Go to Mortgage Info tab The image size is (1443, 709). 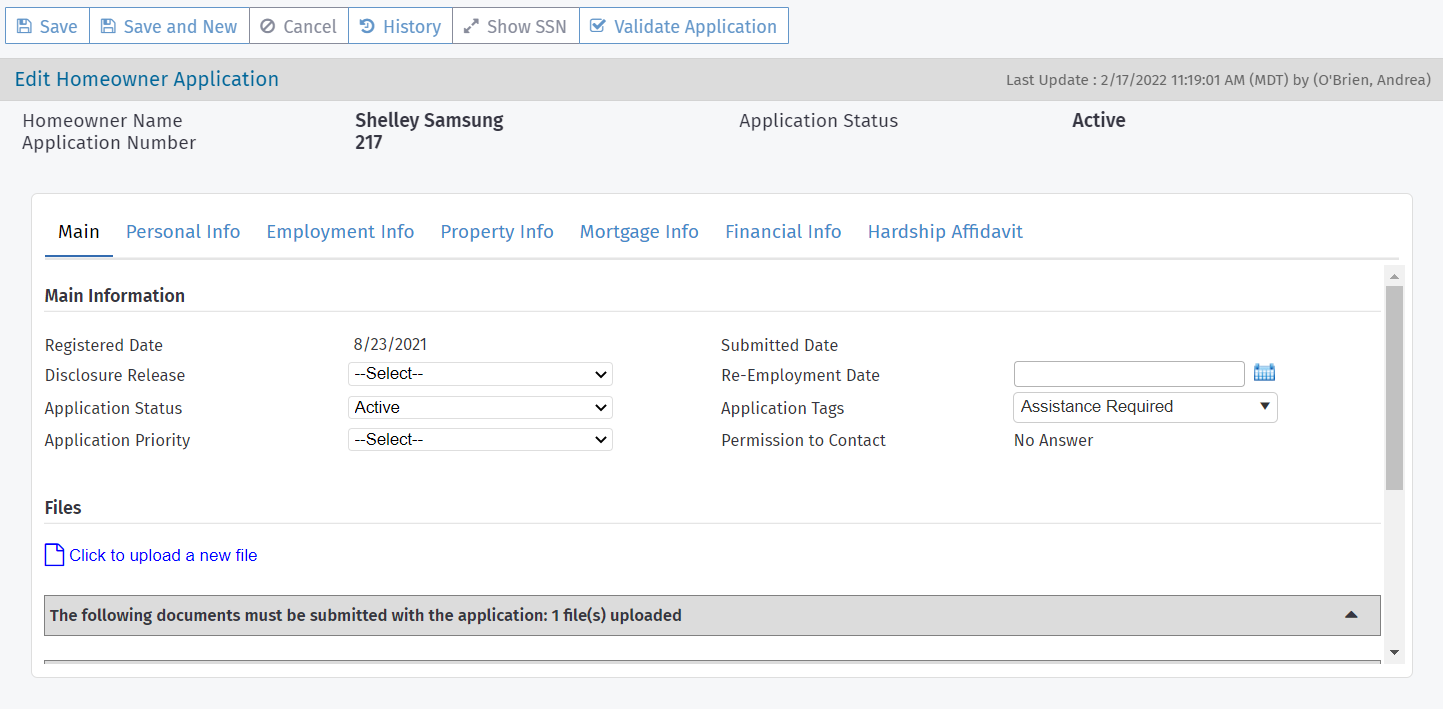(x=639, y=232)
